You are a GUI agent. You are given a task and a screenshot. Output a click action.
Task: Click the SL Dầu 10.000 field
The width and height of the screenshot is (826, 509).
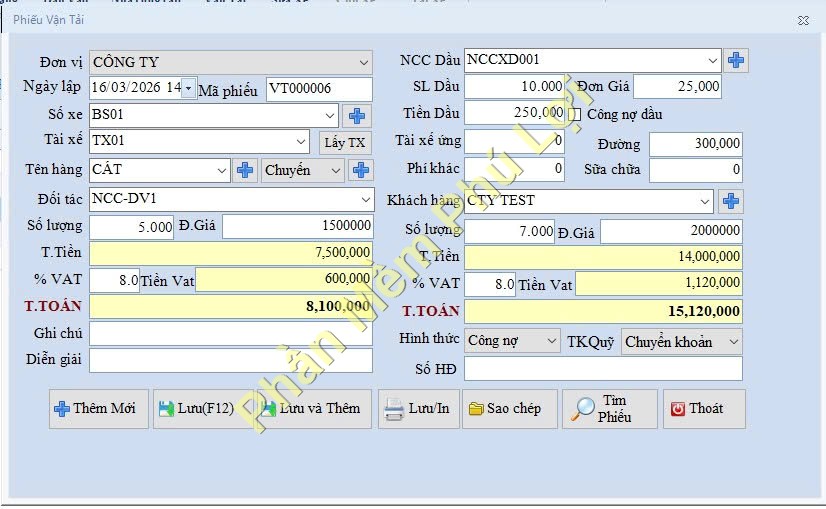(x=514, y=86)
